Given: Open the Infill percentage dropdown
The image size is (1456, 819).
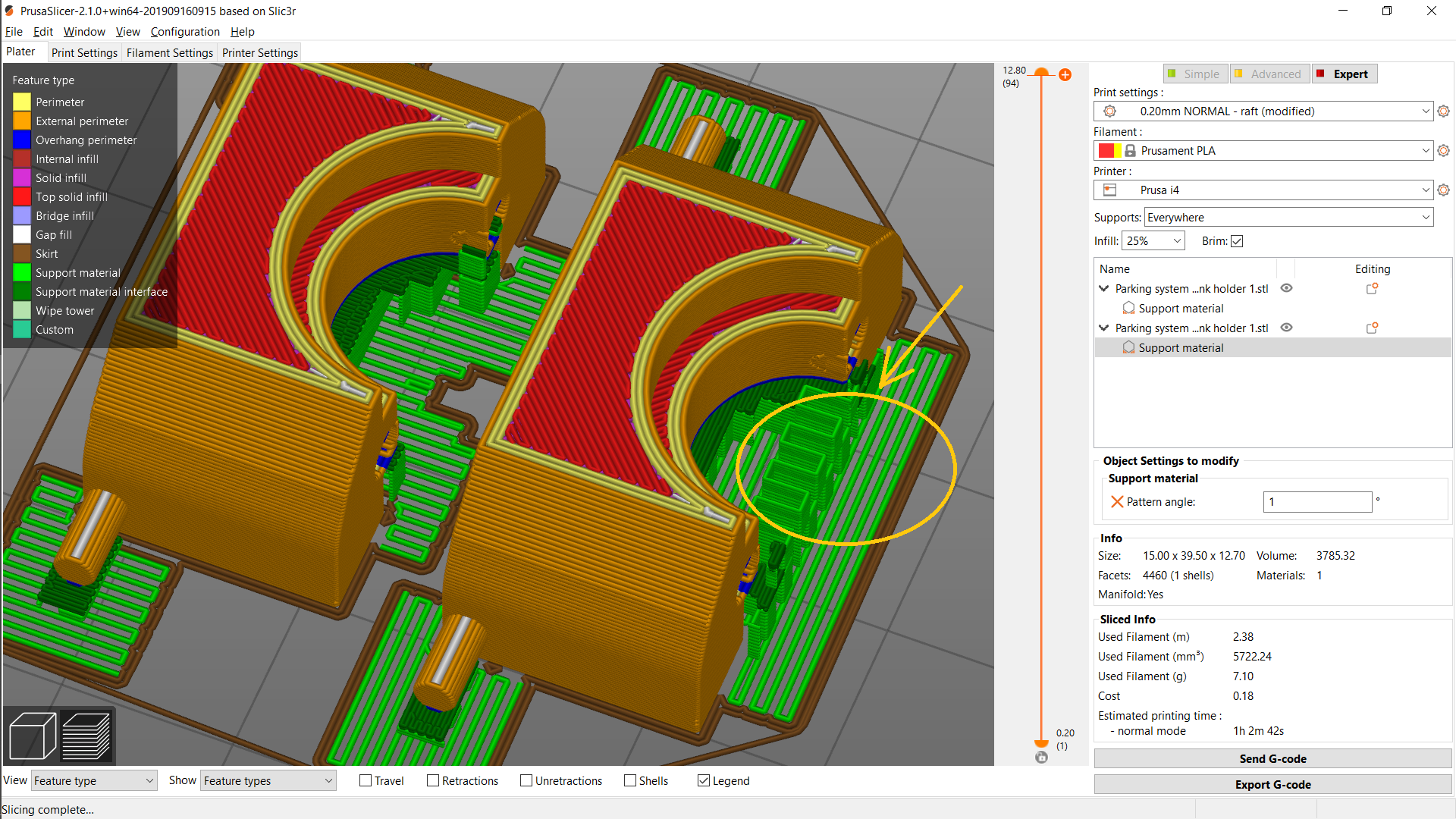Looking at the screenshot, I should (x=1153, y=241).
